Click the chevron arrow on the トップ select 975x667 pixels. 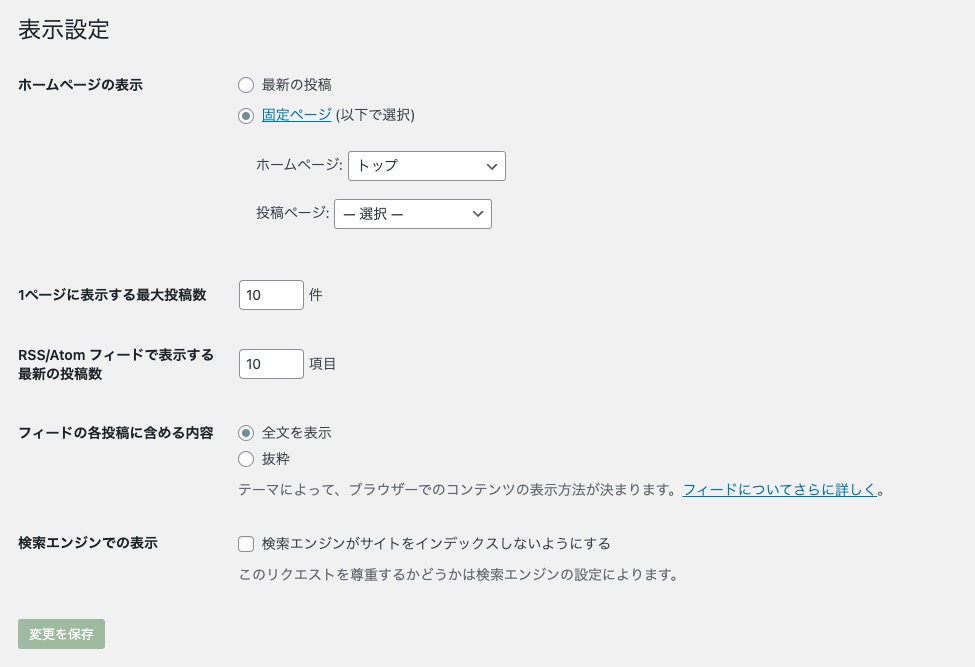coord(491,166)
